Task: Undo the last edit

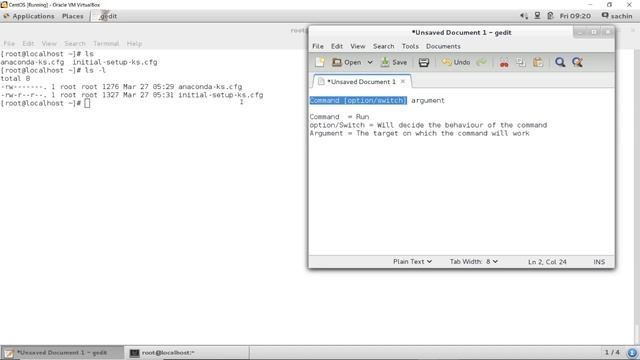Action: [456, 62]
